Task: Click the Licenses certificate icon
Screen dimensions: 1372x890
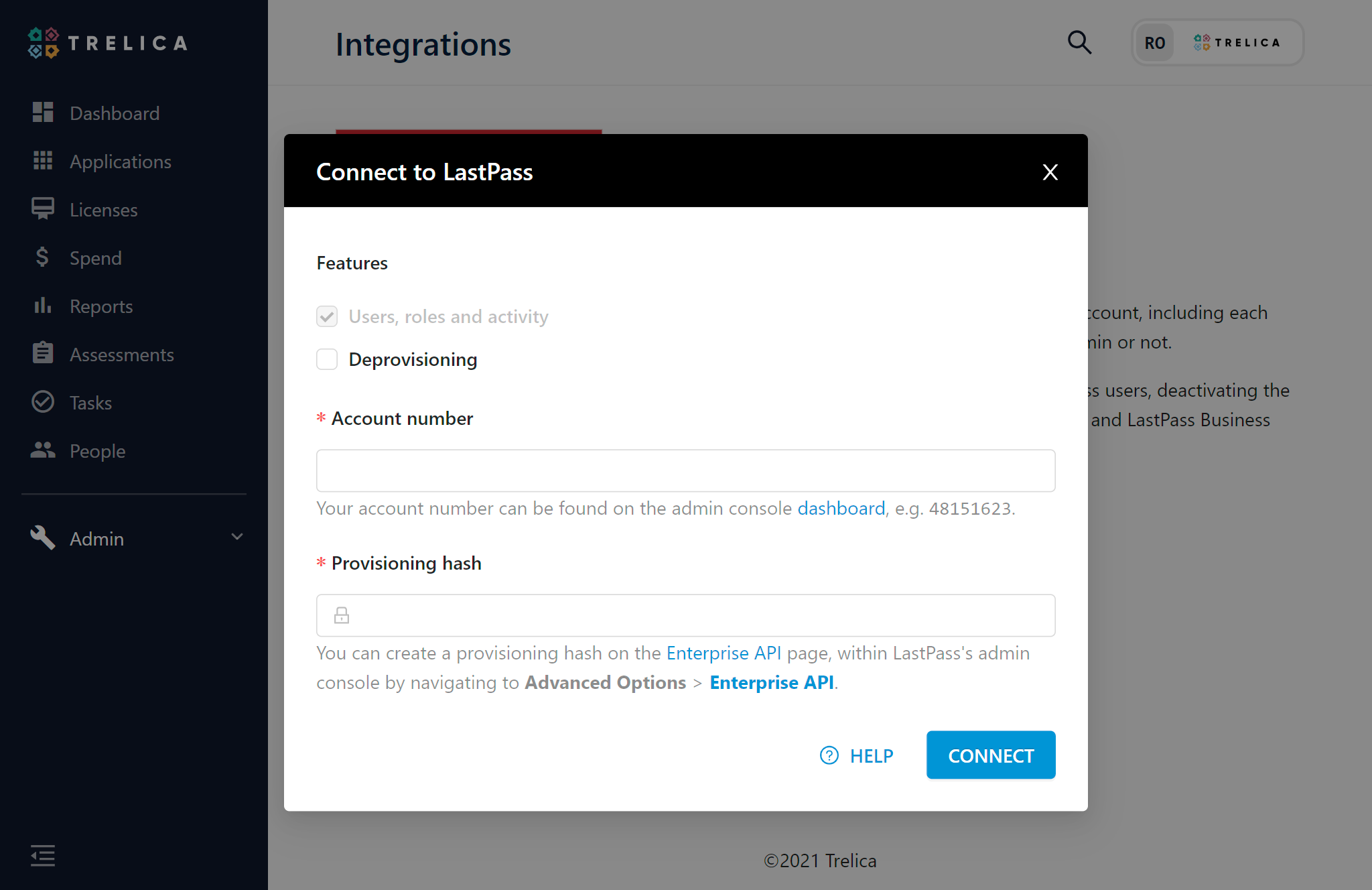Action: [43, 209]
